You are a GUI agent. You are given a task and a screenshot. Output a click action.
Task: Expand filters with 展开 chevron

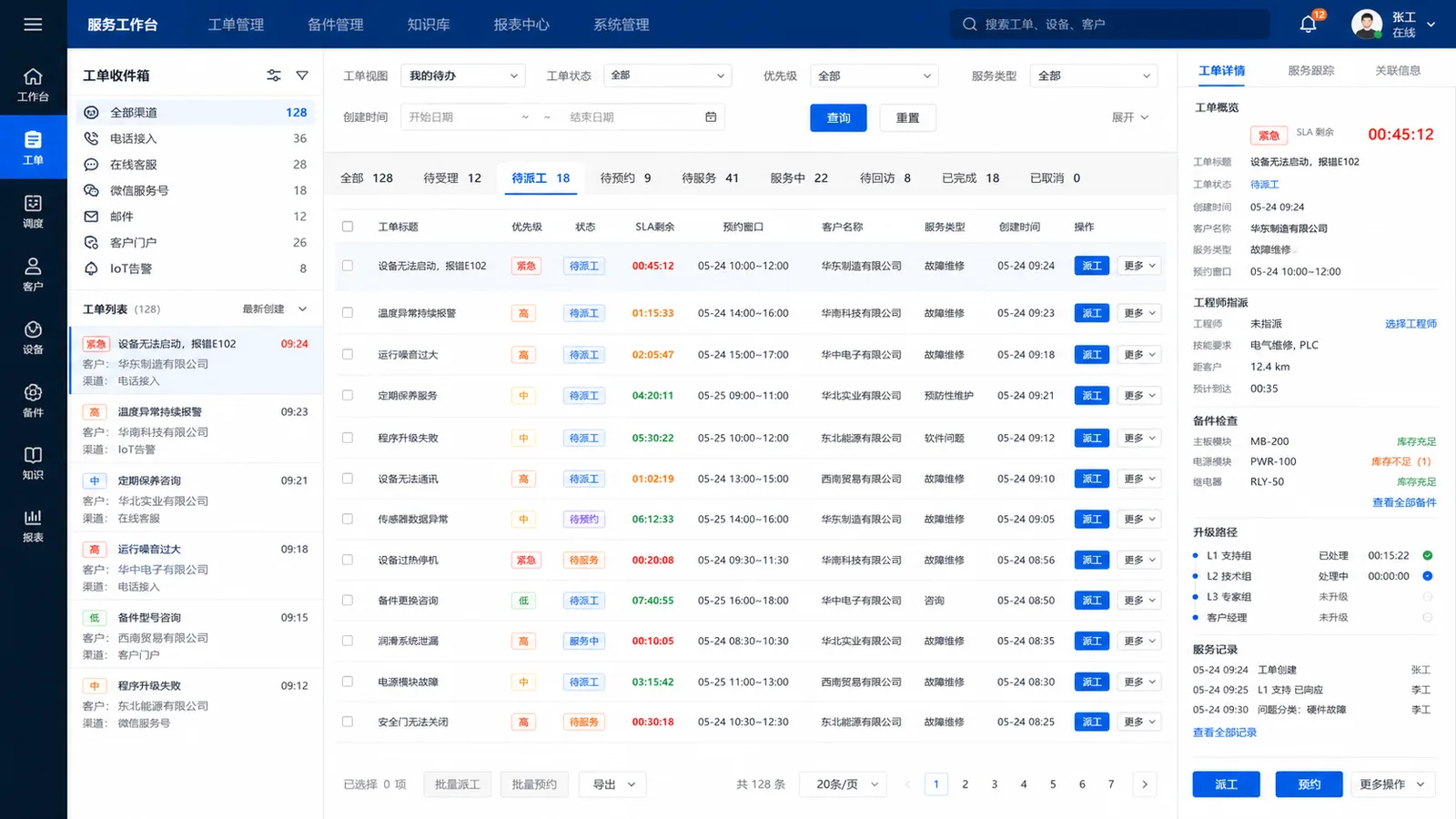point(1130,117)
